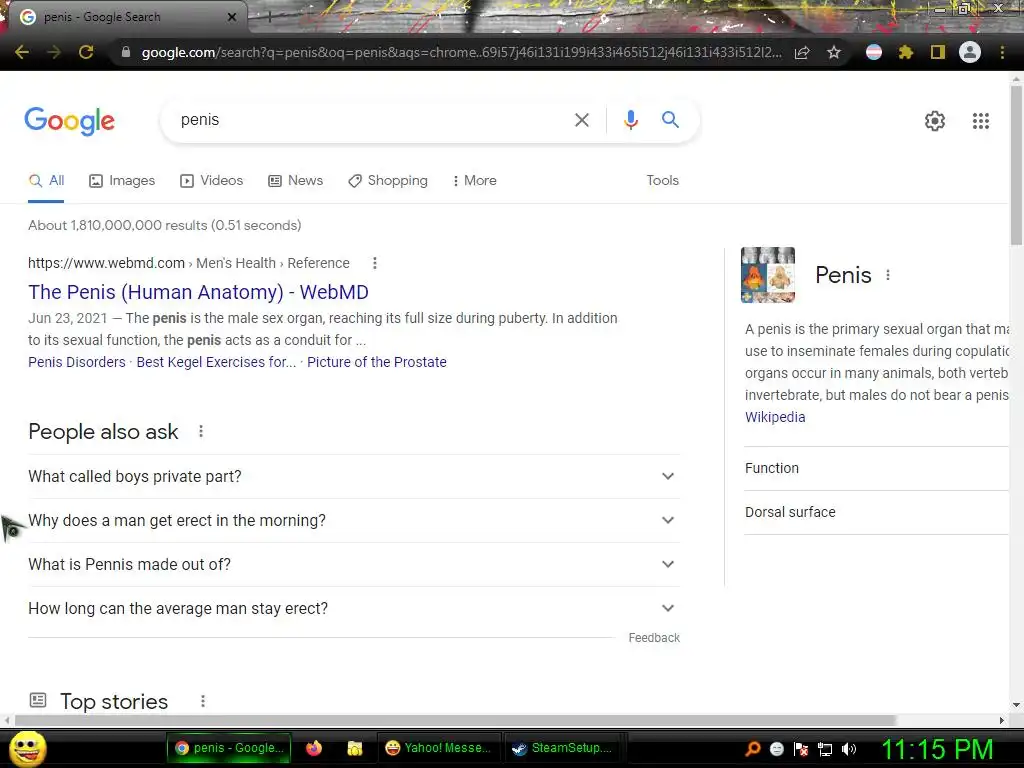Click the Feedback link
The height and width of the screenshot is (768, 1024).
pyautogui.click(x=654, y=638)
